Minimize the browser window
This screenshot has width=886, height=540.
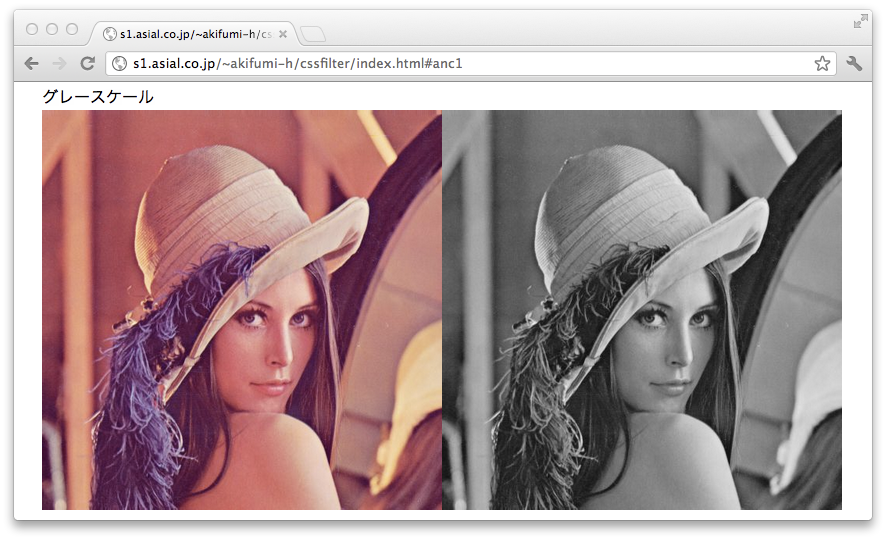(x=52, y=29)
